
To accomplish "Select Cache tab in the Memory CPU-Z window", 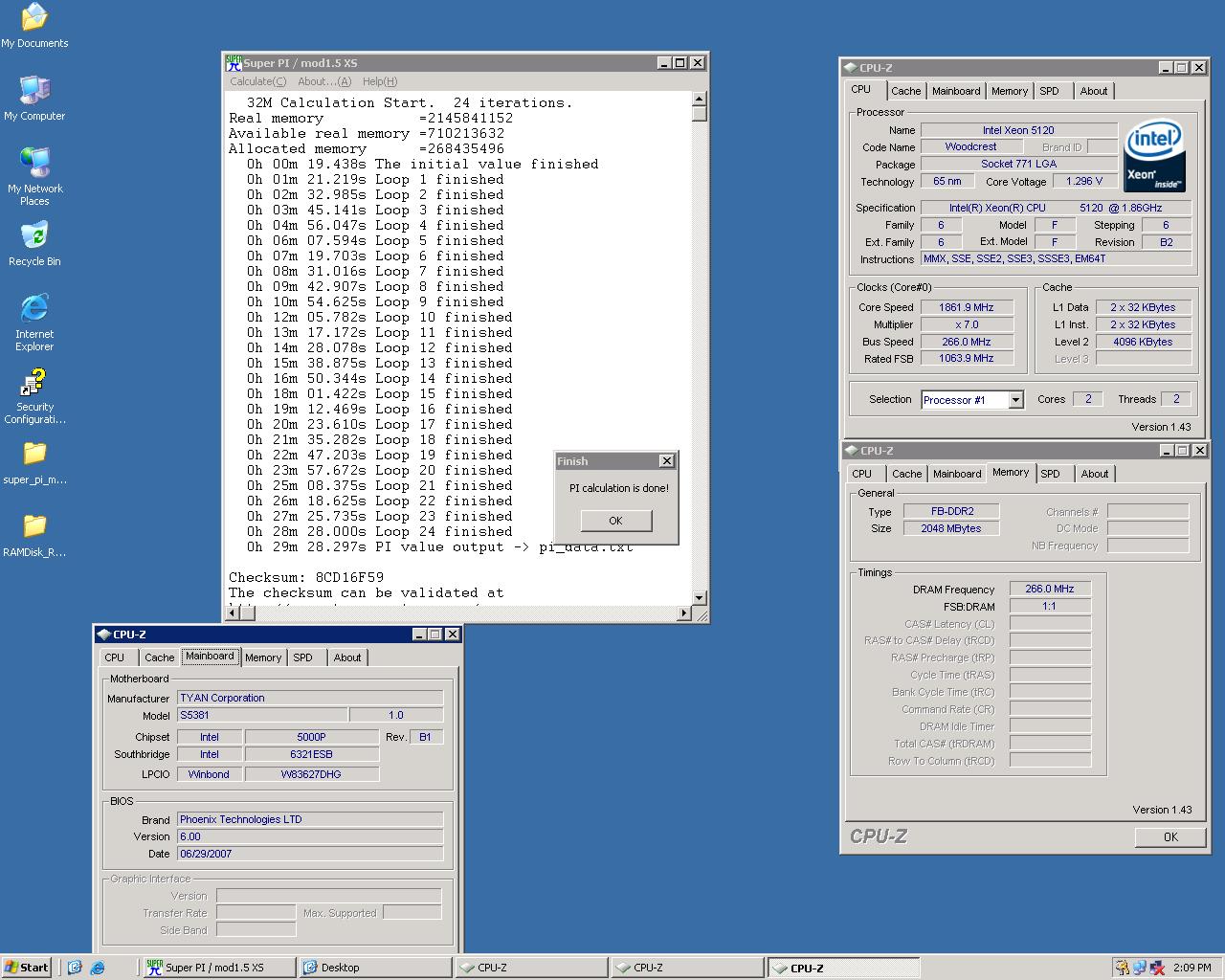I will coord(906,474).
